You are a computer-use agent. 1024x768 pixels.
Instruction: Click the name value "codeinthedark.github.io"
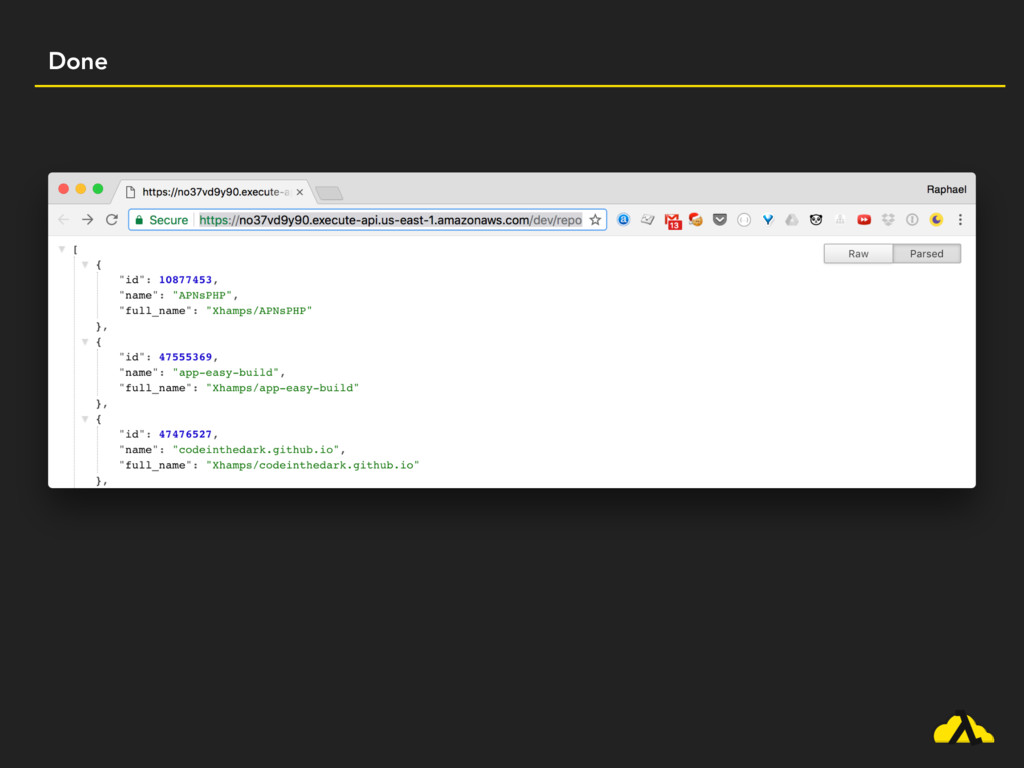tap(256, 449)
